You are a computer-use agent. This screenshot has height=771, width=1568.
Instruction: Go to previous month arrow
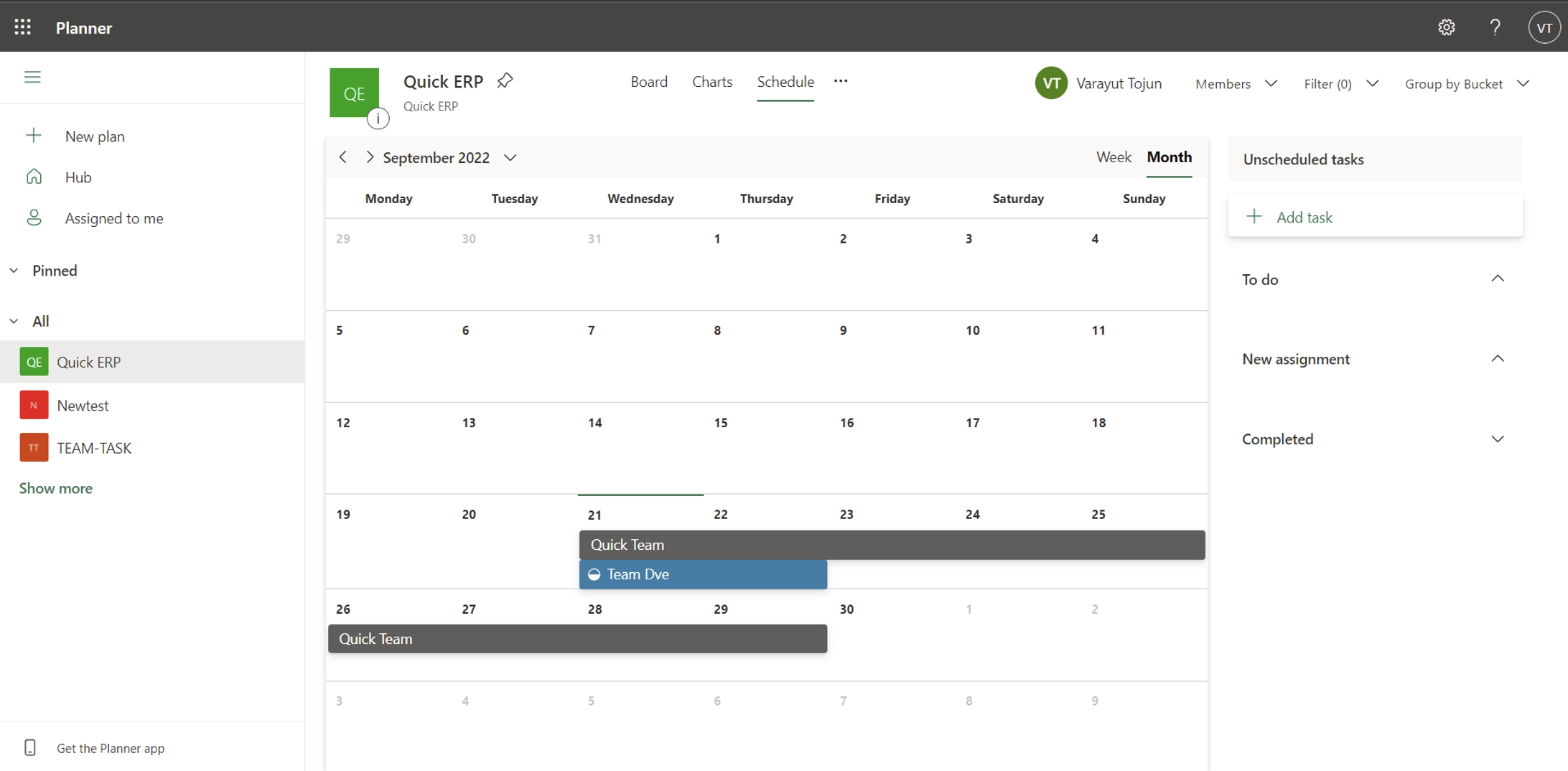pos(343,157)
